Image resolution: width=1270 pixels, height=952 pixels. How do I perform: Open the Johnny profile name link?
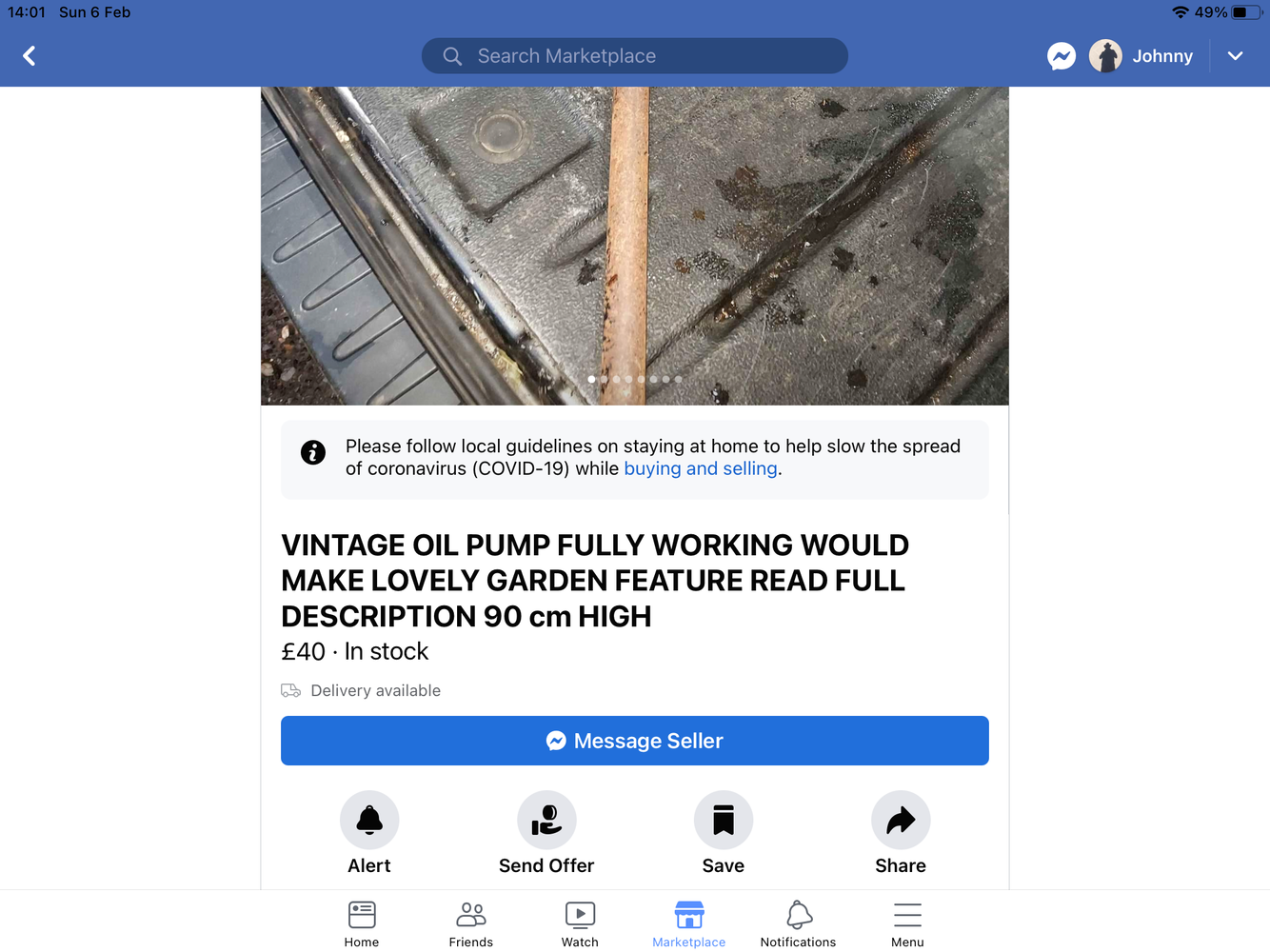tap(1162, 56)
